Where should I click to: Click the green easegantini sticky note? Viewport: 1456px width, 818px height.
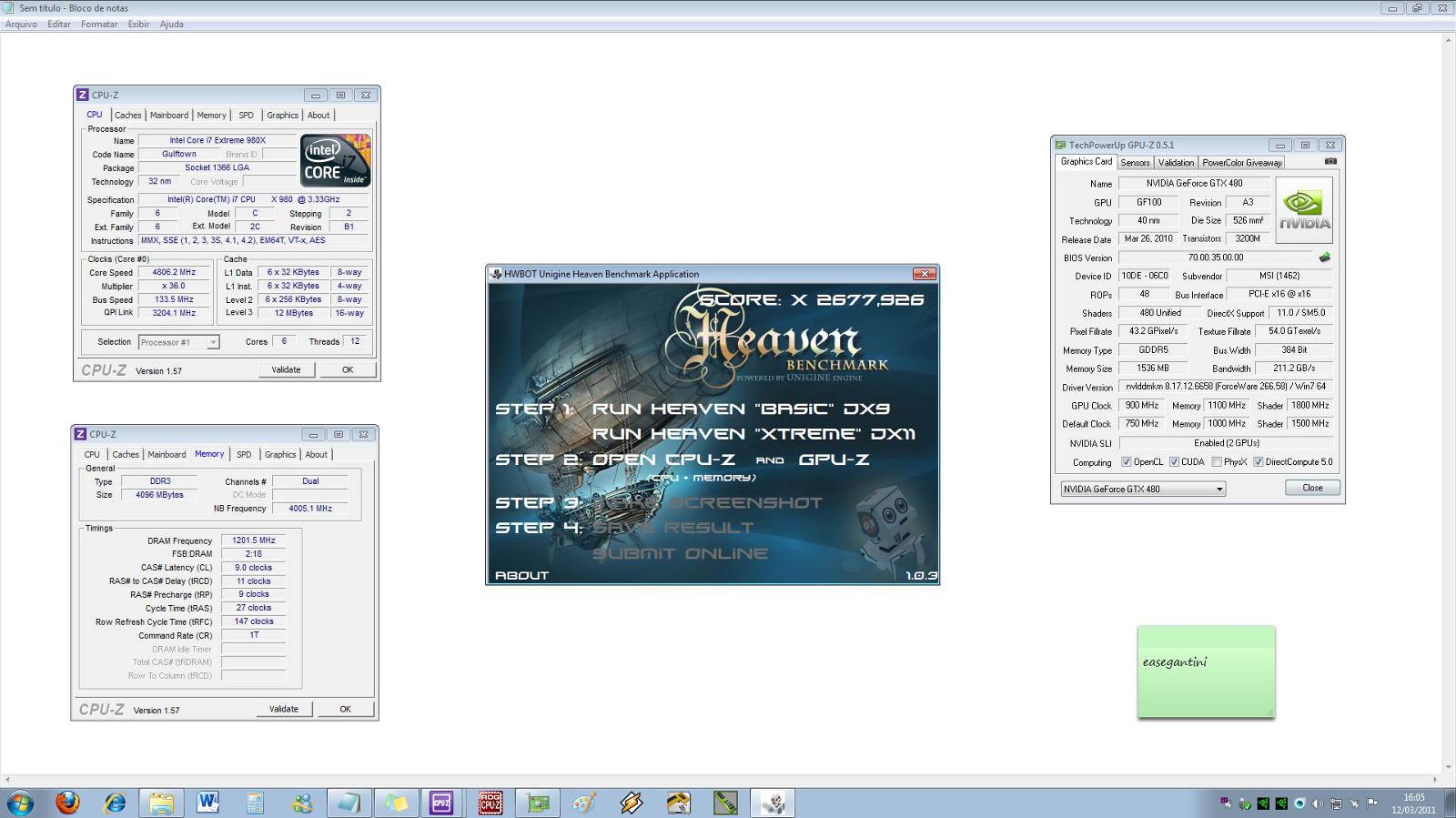click(1206, 672)
